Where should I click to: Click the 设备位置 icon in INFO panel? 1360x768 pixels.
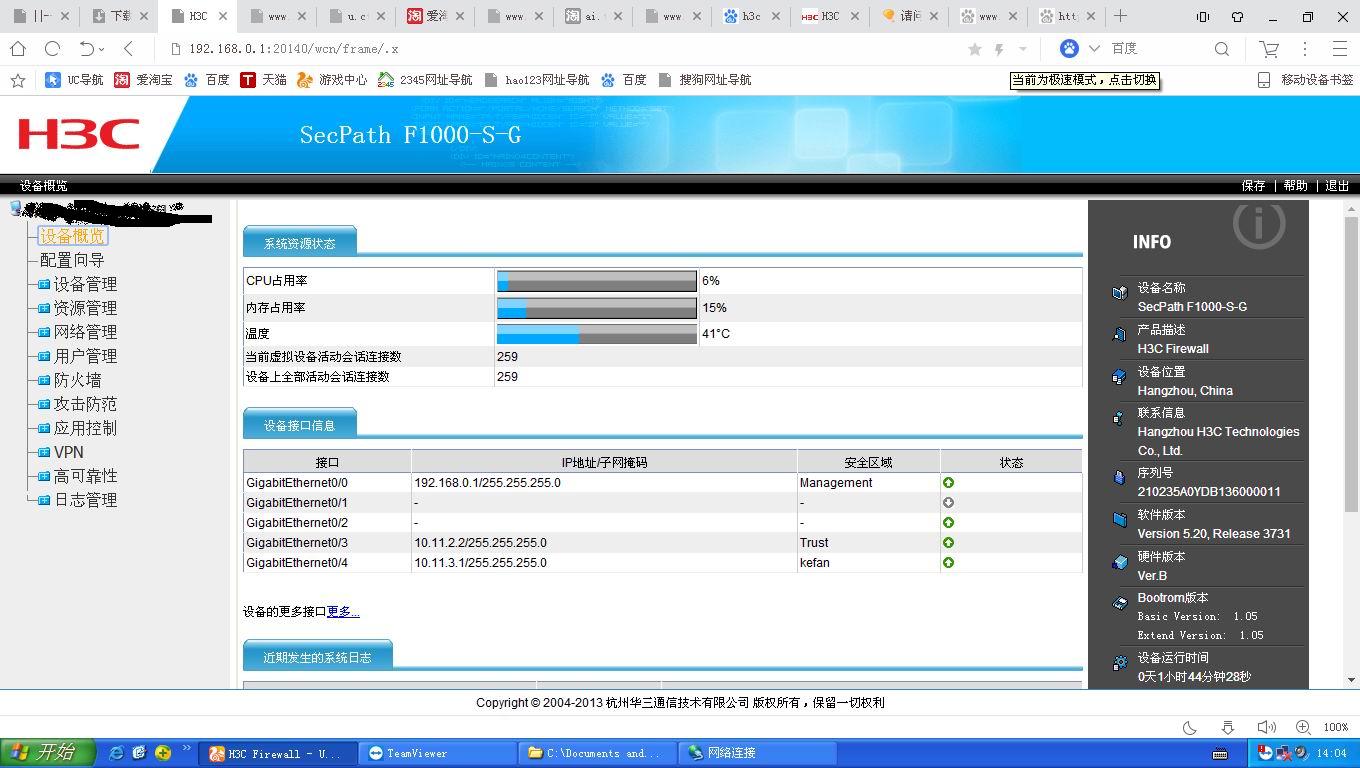[x=1119, y=377]
